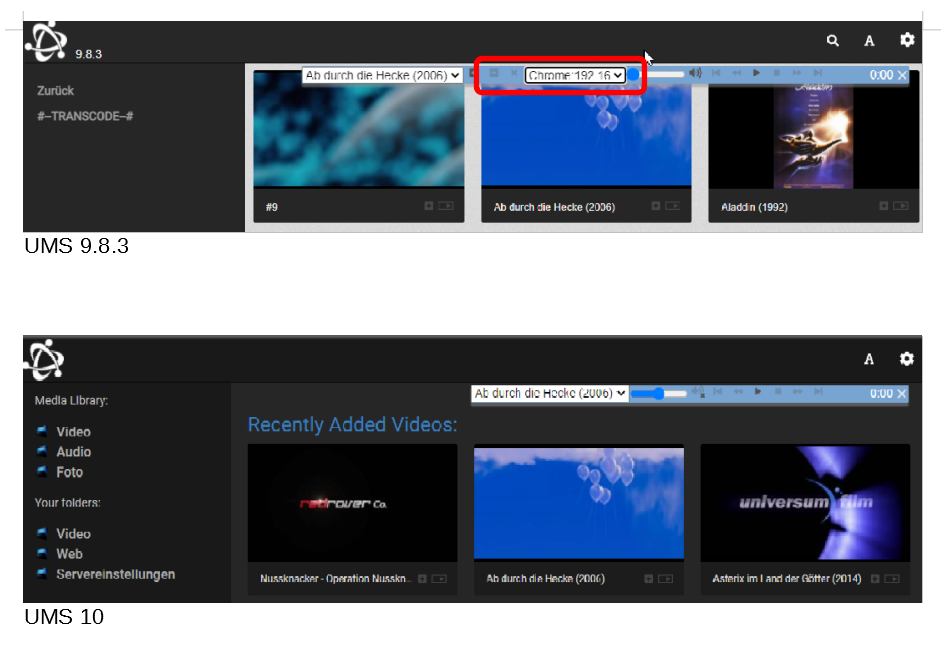Open the #--TRANSCODE--# folder
The width and height of the screenshot is (946, 647).
pos(85,116)
